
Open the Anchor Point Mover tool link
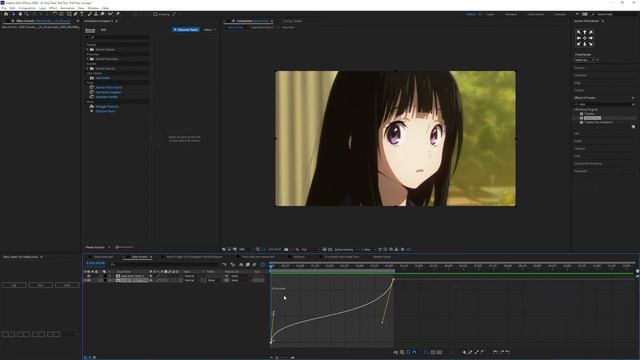109,87
